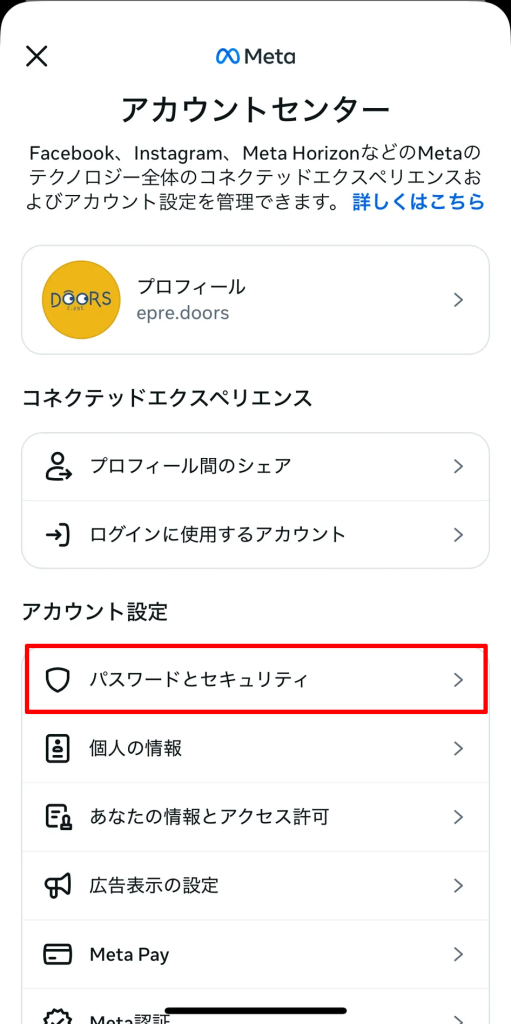511x1024 pixels.
Task: Click the プロフィール間のシェア person icon
Action: pyautogui.click(x=58, y=466)
